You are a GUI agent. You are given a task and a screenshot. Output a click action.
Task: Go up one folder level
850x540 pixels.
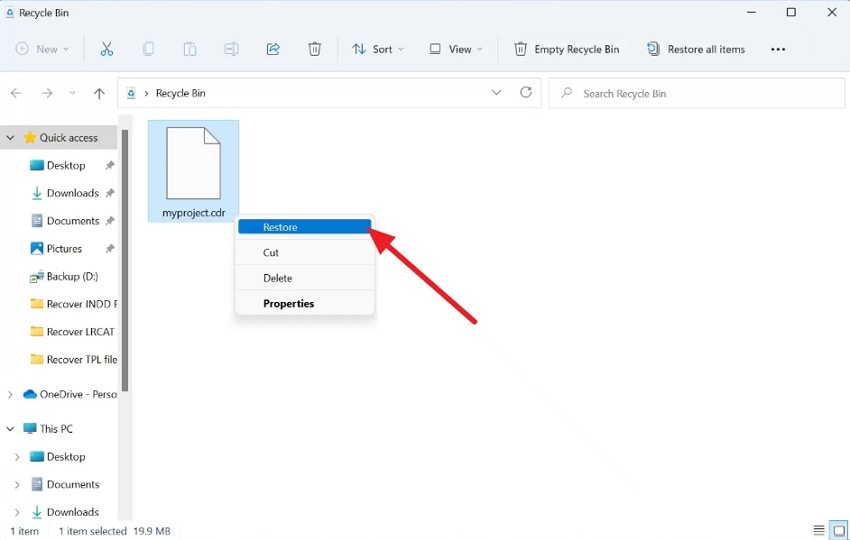pyautogui.click(x=99, y=93)
